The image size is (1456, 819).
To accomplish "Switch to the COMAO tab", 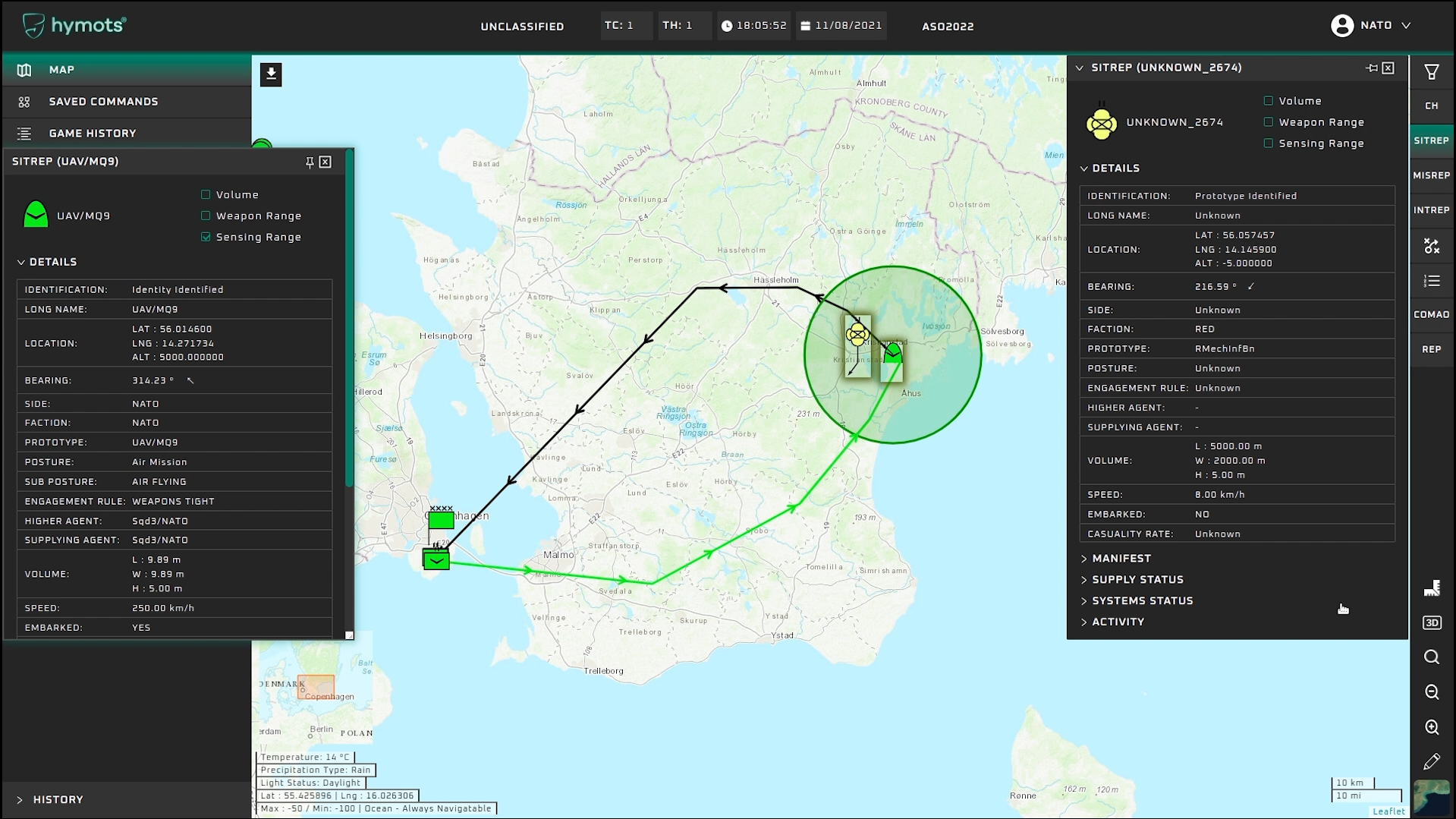I will [x=1432, y=315].
